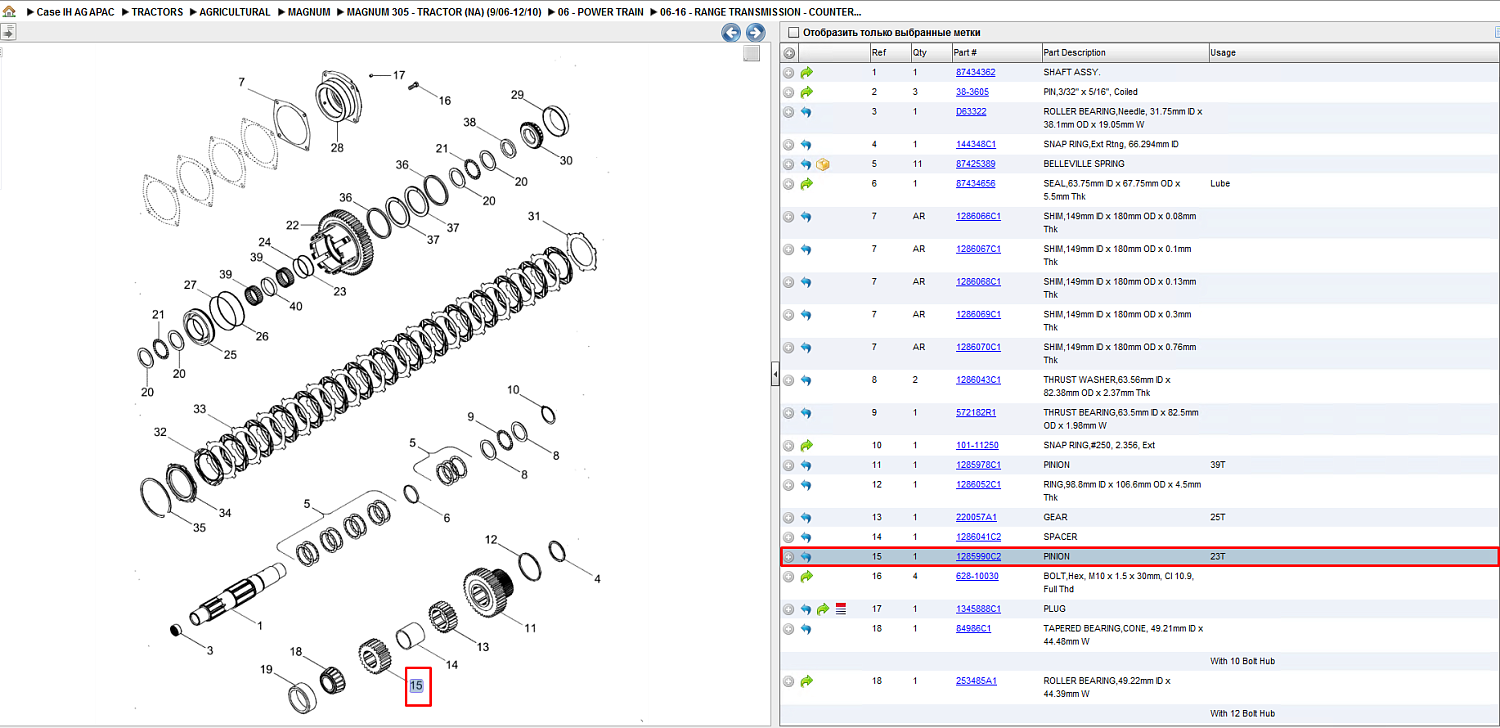This screenshot has width=1500, height=728.
Task: Open part number 572182R1 link
Action: click(976, 413)
